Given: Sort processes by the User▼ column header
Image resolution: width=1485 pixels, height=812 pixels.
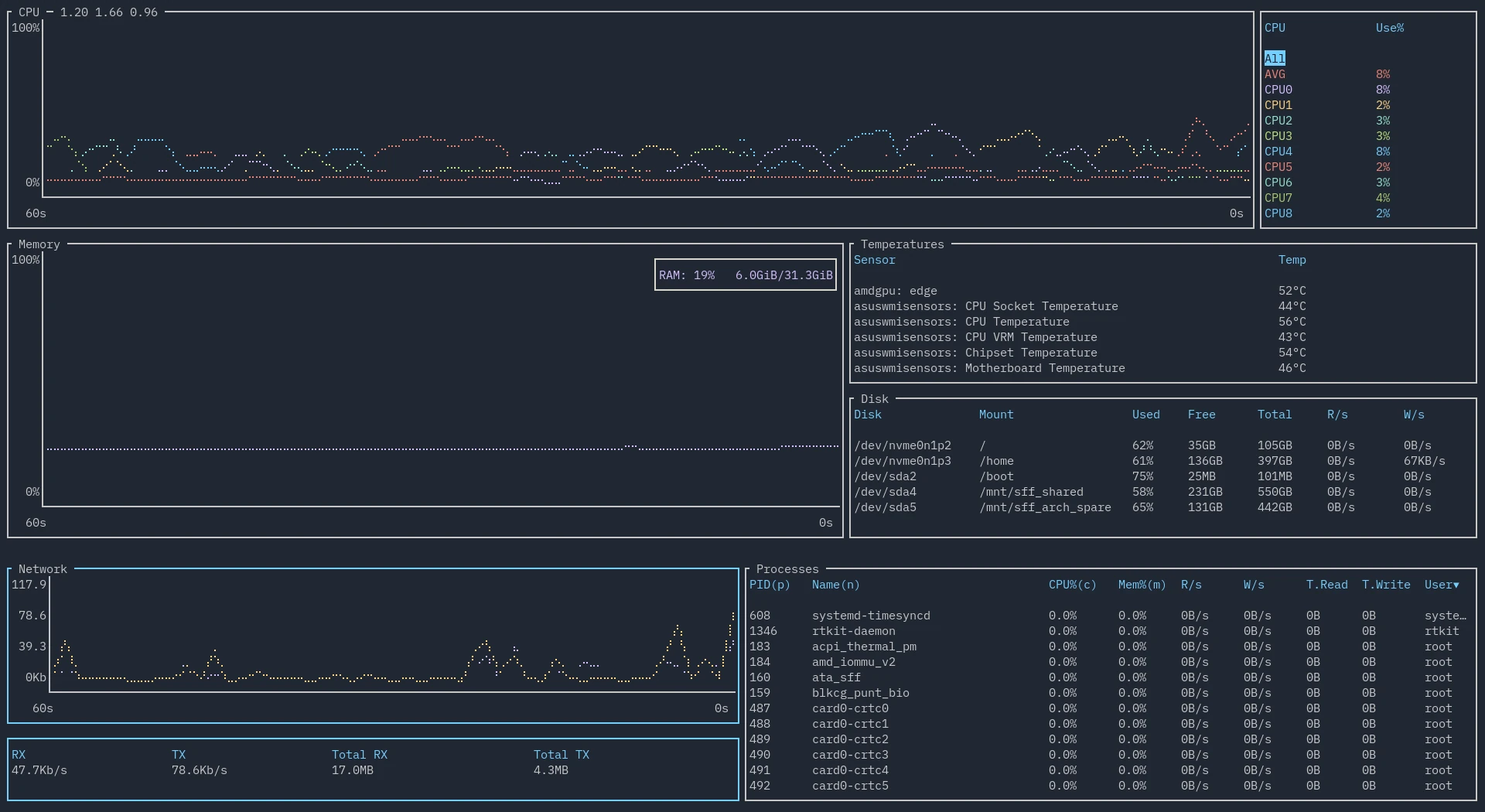Looking at the screenshot, I should point(1442,585).
